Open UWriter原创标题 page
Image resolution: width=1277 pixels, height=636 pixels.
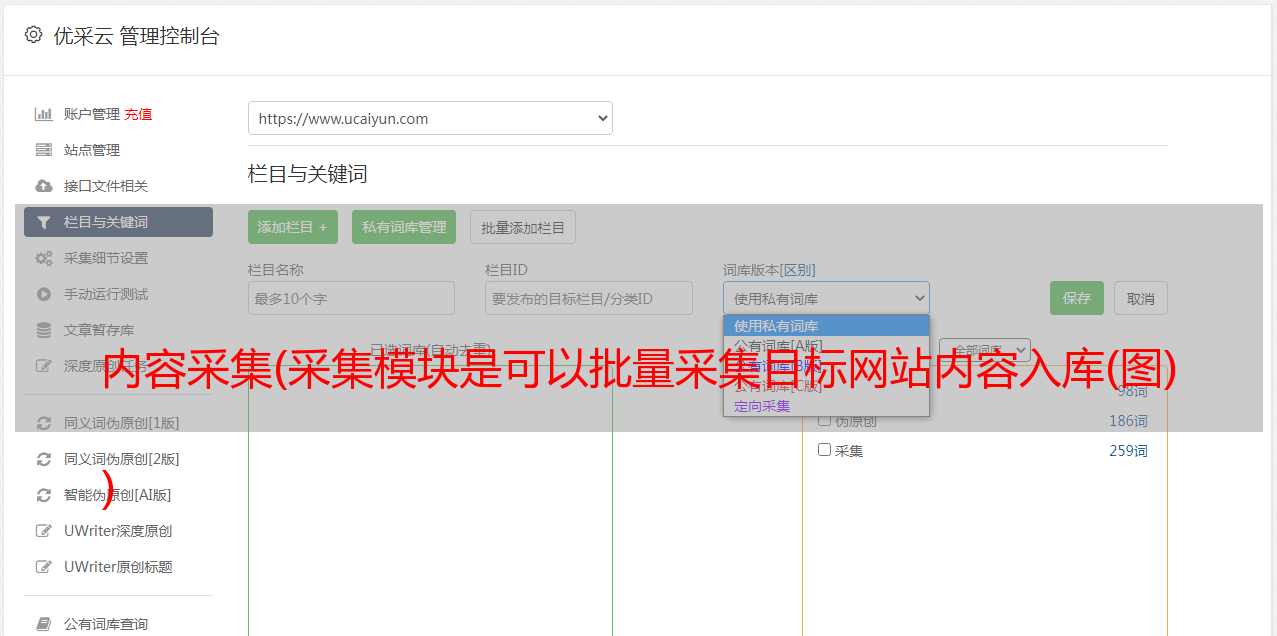[x=118, y=567]
